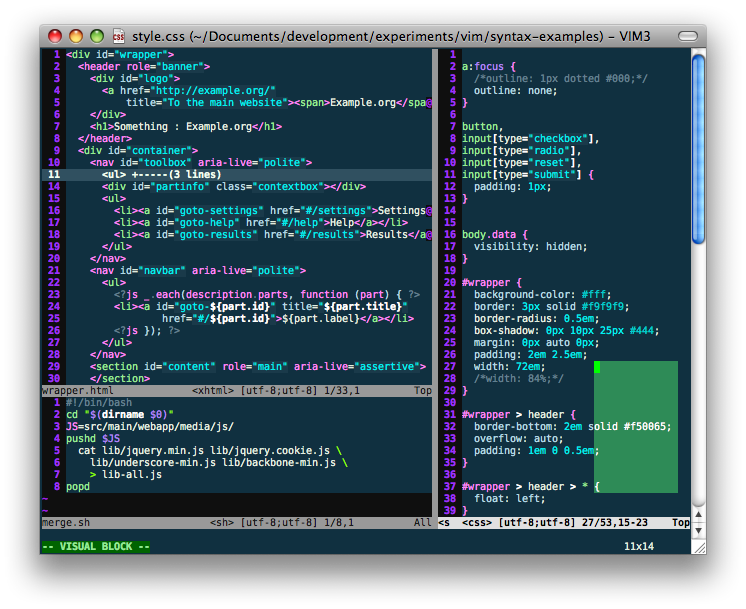Click the toolbar toggle pill button

pos(687,36)
